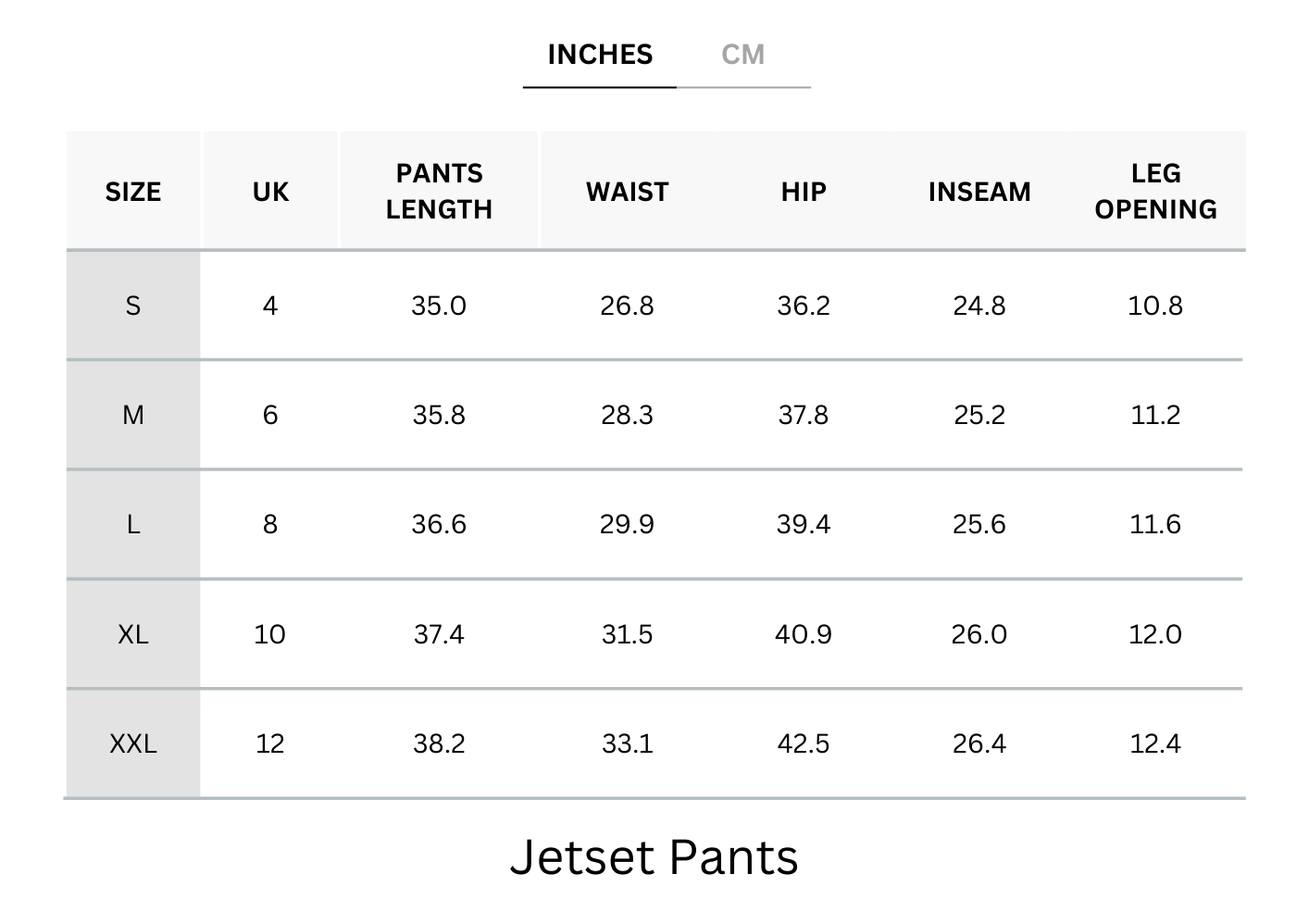Click the LEG OPENING column header
The height and width of the screenshot is (924, 1309).
click(1155, 192)
